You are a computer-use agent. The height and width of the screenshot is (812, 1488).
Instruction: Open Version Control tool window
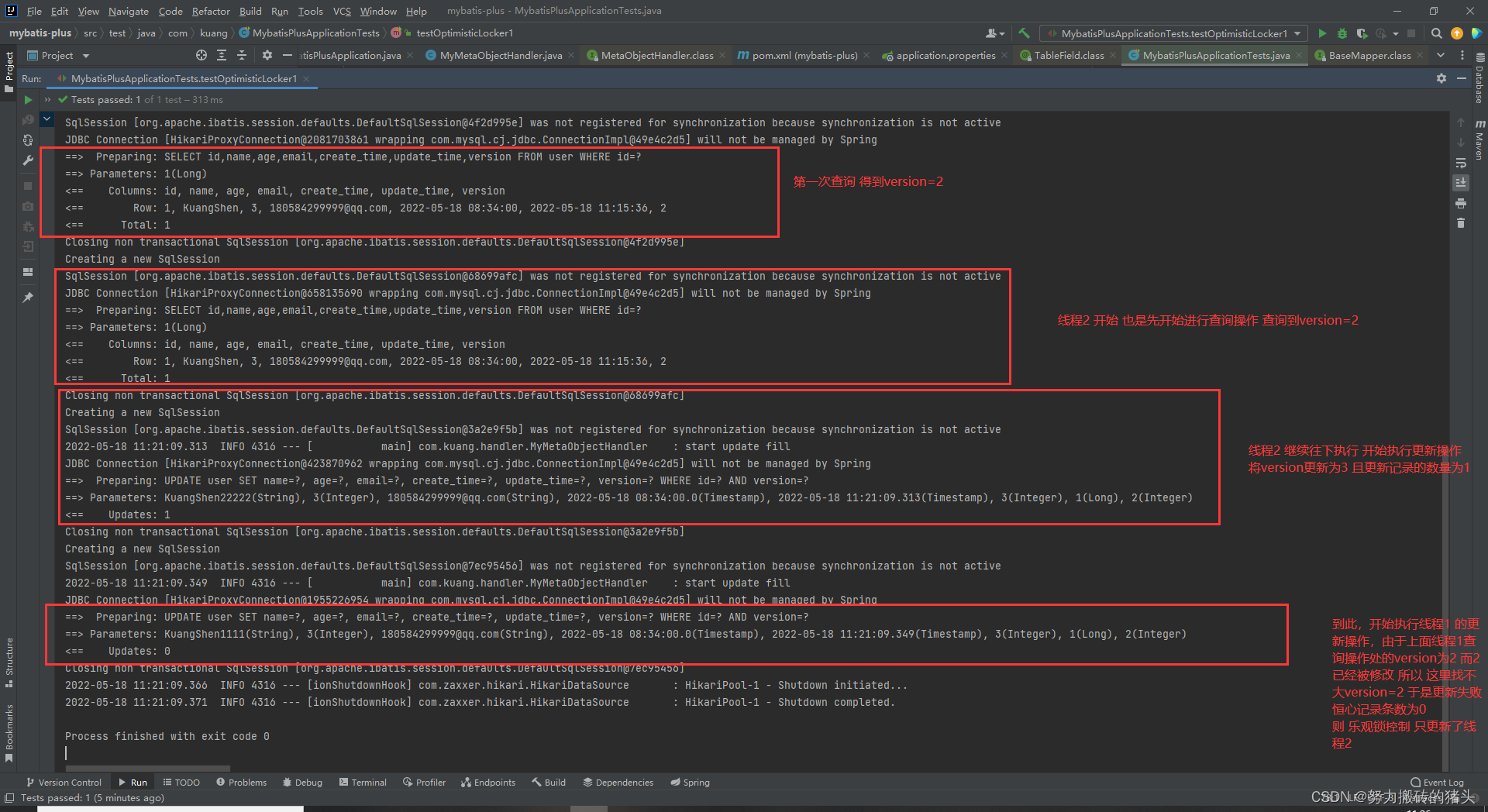[x=64, y=783]
